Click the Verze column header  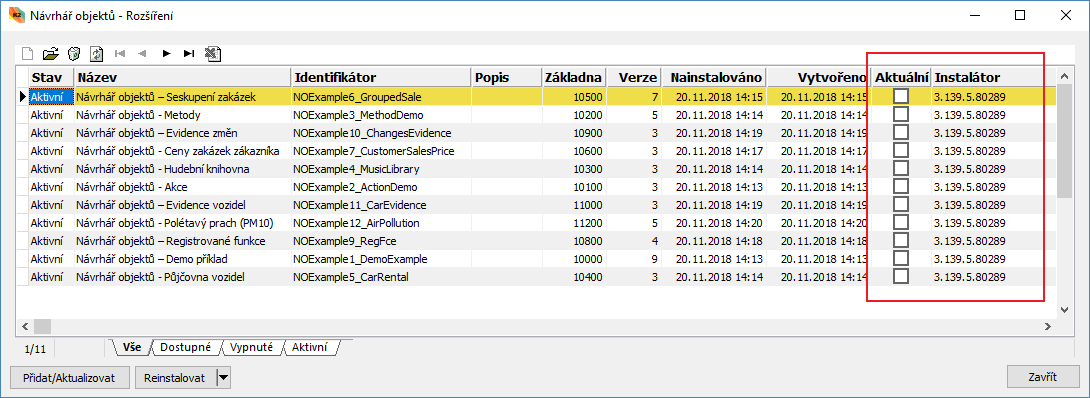(x=634, y=76)
